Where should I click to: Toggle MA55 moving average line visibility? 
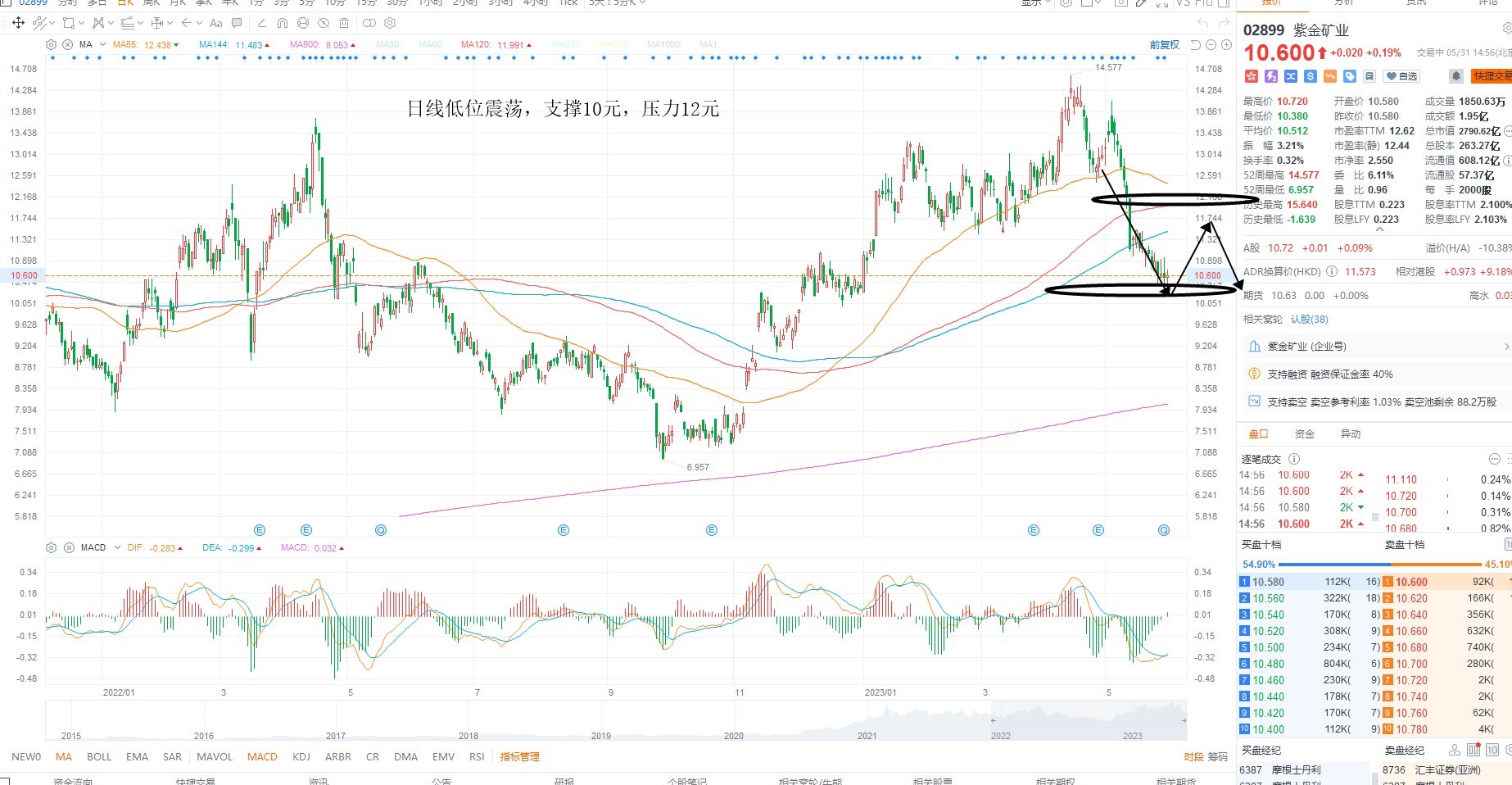(x=146, y=45)
